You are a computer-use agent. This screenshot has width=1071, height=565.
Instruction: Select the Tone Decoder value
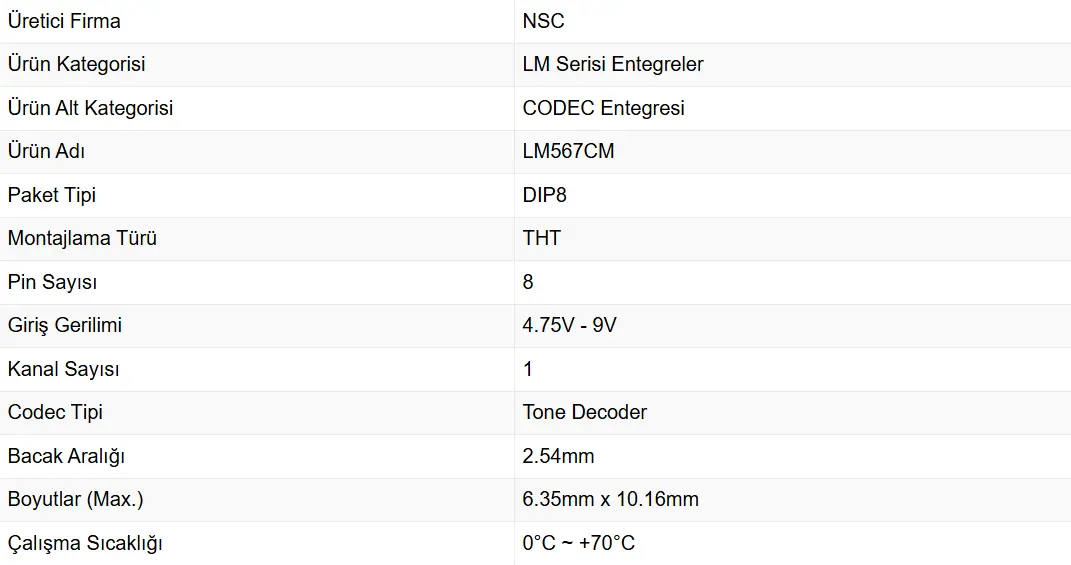coord(584,412)
